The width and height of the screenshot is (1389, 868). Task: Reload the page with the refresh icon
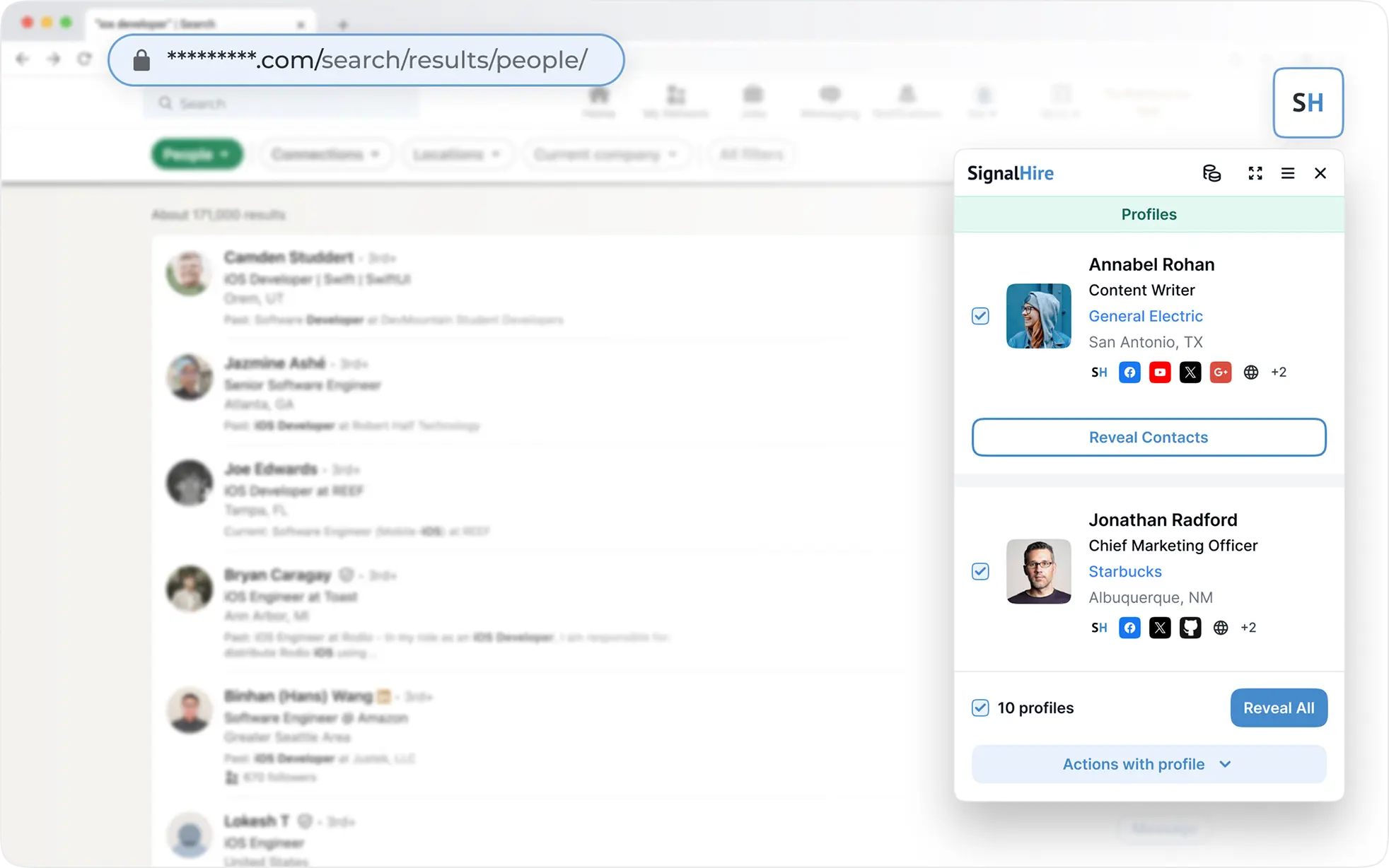(85, 59)
